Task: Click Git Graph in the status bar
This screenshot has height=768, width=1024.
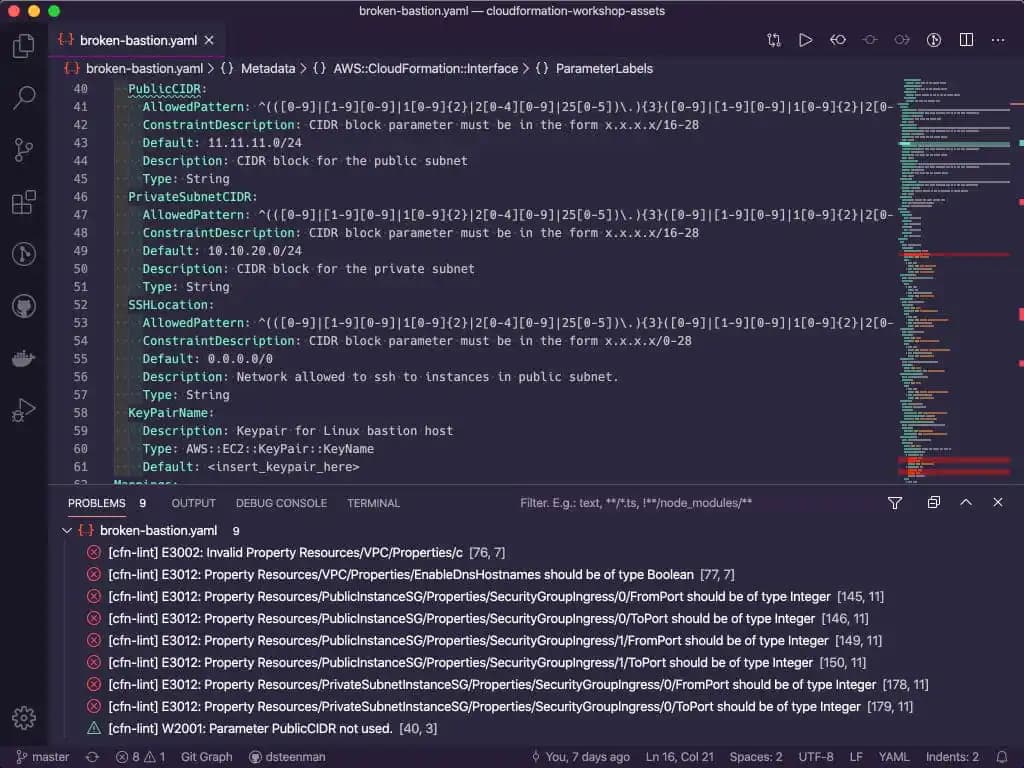Action: click(x=206, y=757)
